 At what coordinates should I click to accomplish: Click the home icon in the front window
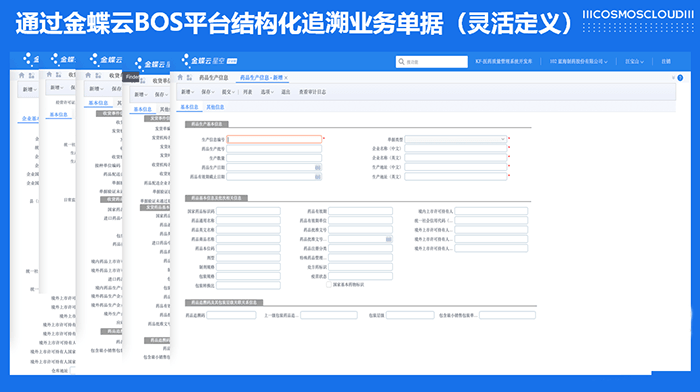click(x=180, y=77)
